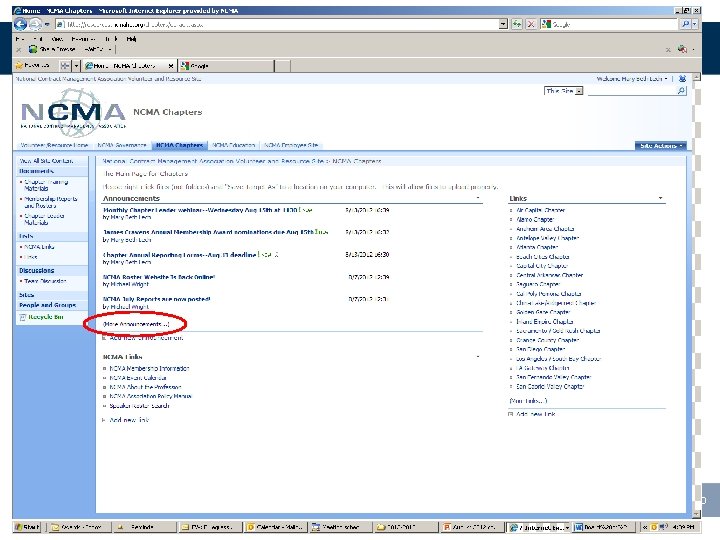Open the tab list dropdown arrow
Viewport: 720px width, 540px height.
(77, 66)
